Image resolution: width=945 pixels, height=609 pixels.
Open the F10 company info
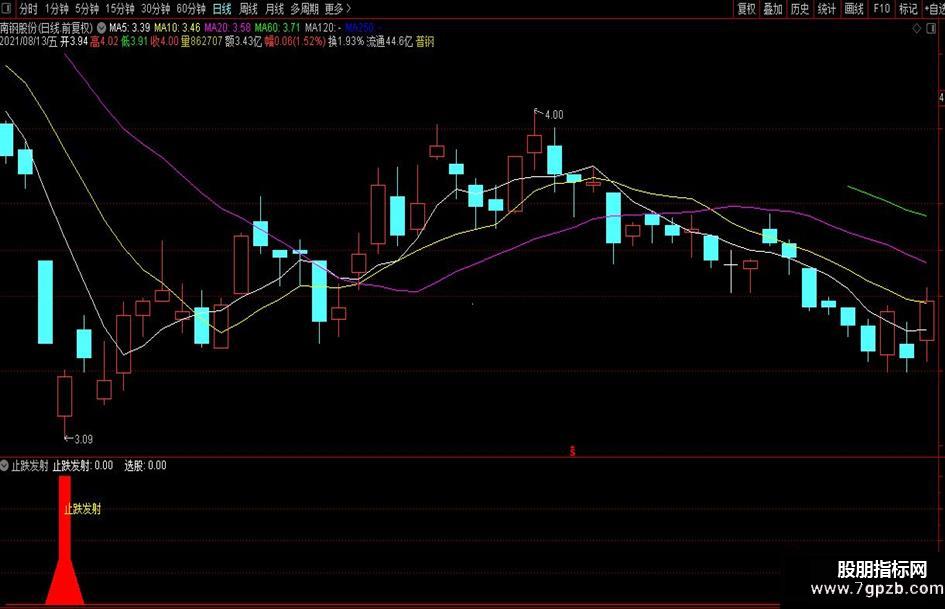pyautogui.click(x=881, y=8)
